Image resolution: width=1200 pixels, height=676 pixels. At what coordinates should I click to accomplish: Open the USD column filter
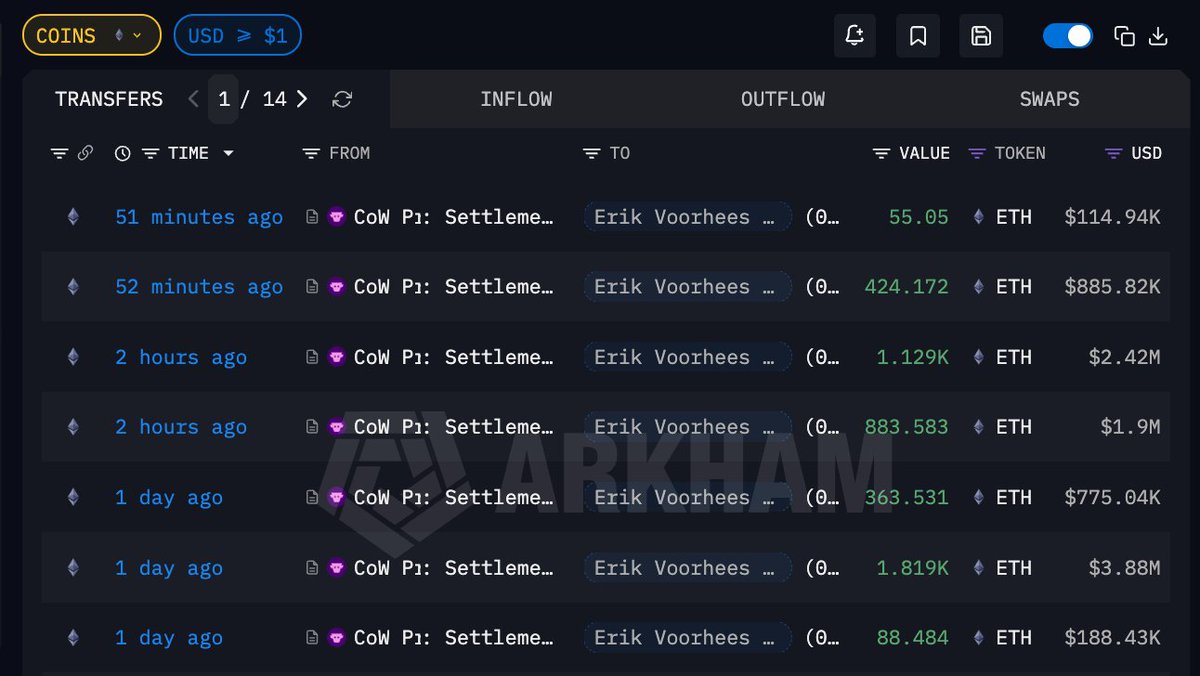click(1113, 153)
